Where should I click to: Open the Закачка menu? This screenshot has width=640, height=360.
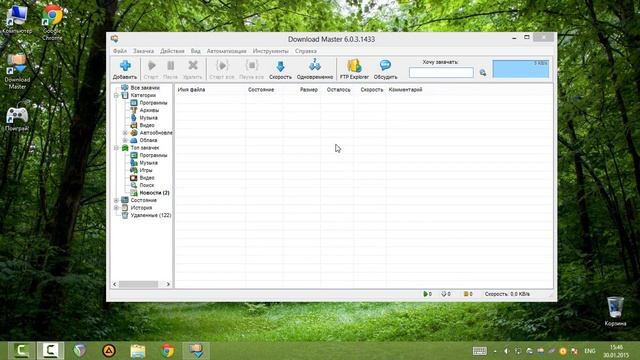pyautogui.click(x=143, y=51)
